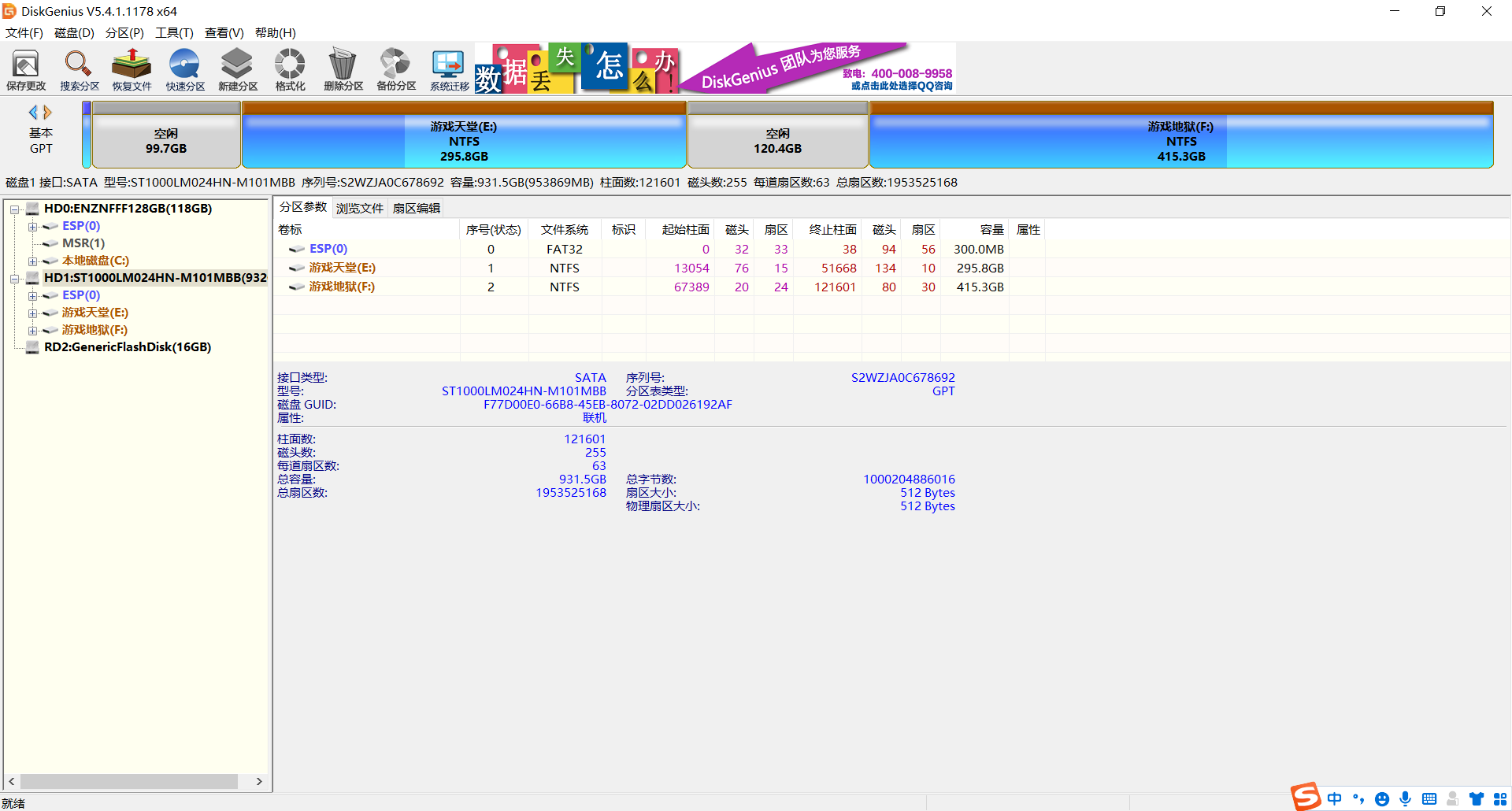Click the 数据丢失怎么办 advertisement banner
Image resolution: width=1512 pixels, height=811 pixels.
576,69
